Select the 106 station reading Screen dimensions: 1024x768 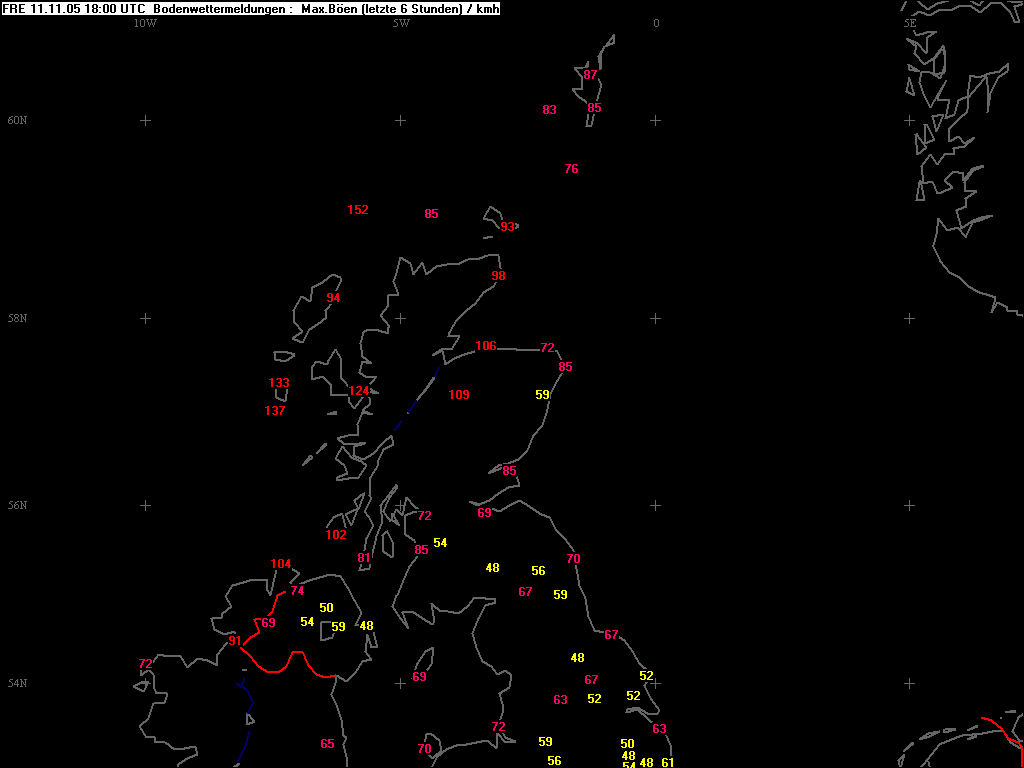(x=486, y=345)
